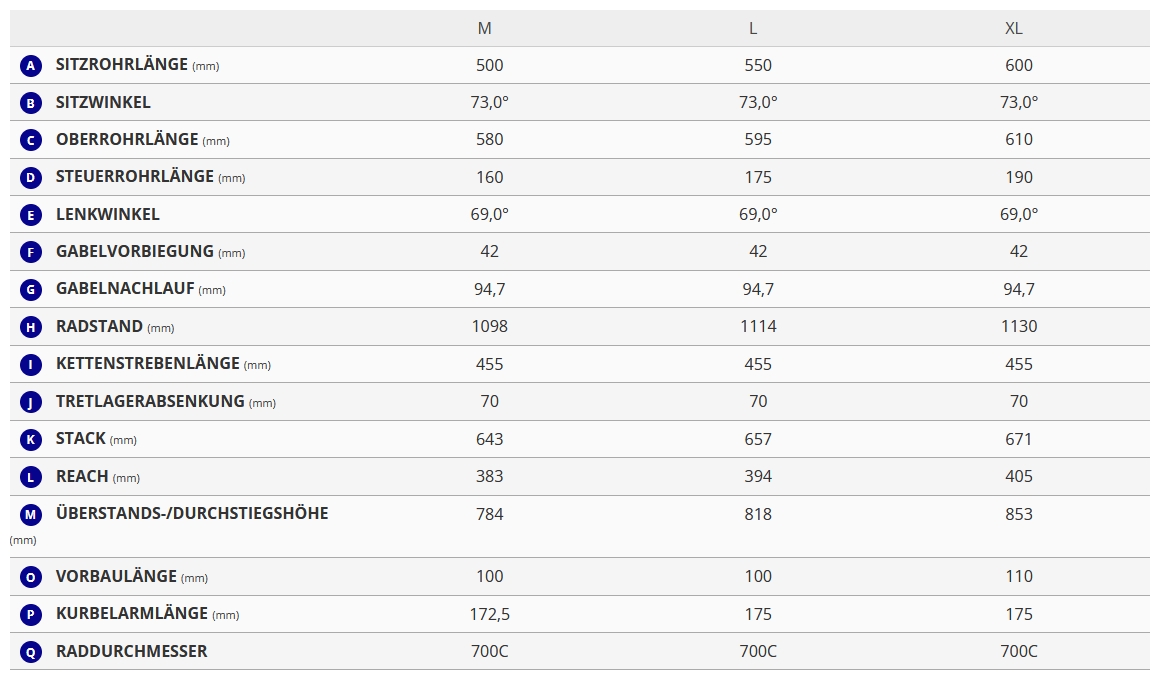
Task: Click the circled M icon beside Überstandshöhe
Action: pos(31,515)
